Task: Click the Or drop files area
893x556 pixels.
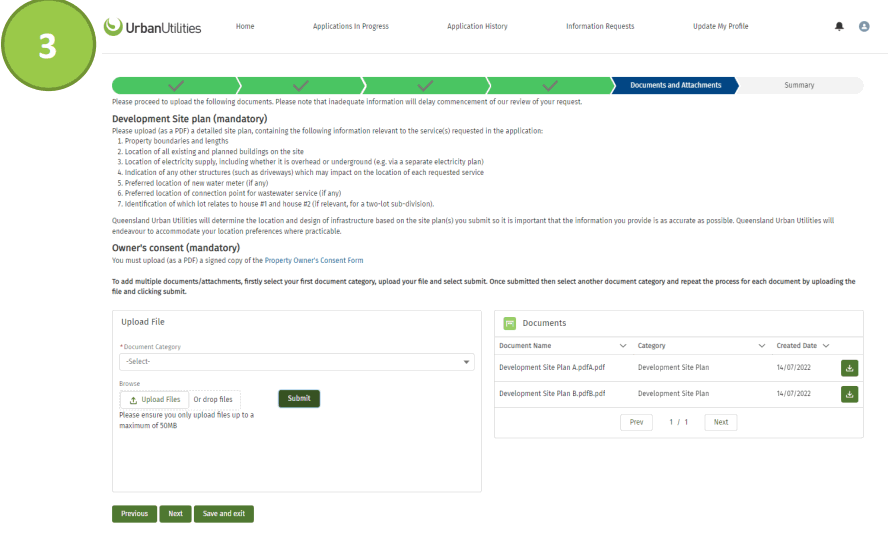Action: pyautogui.click(x=213, y=400)
